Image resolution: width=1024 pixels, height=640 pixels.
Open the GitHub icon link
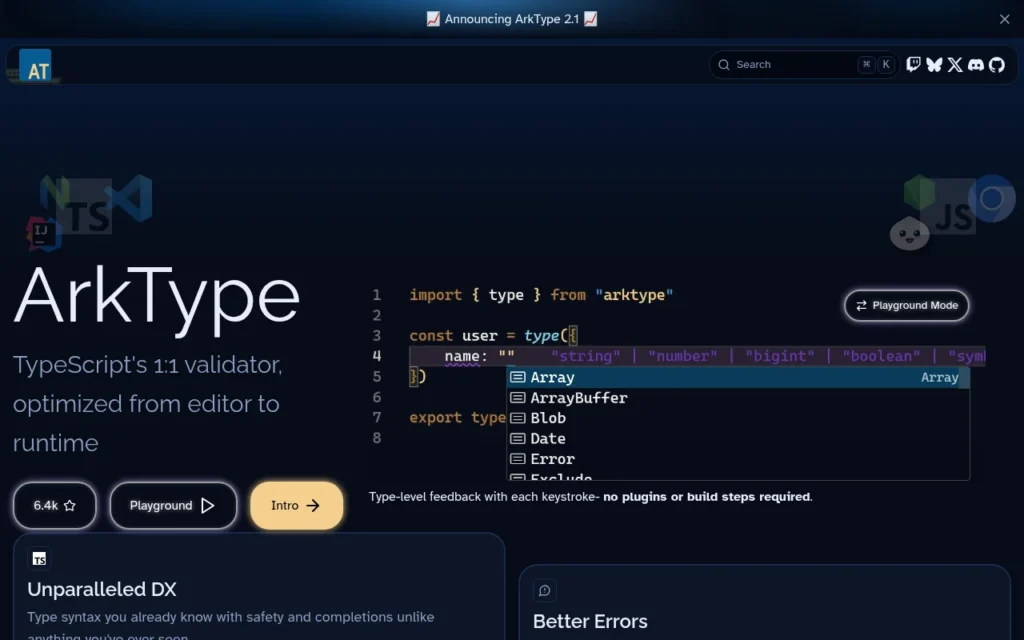click(x=997, y=65)
